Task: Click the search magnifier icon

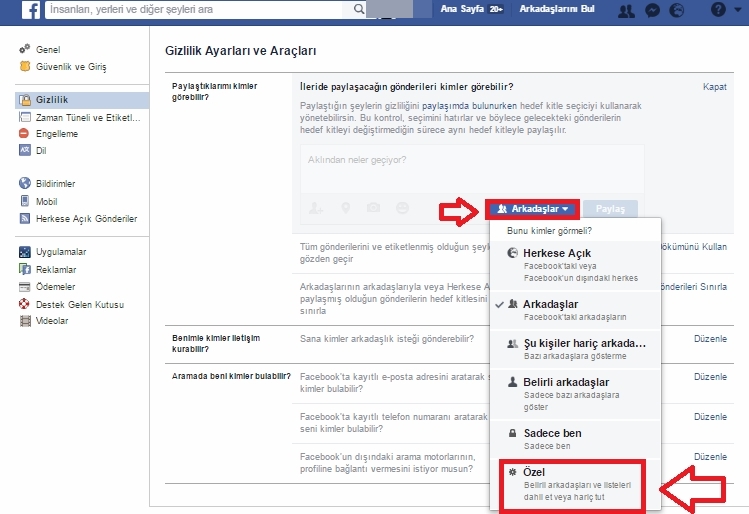Action: click(x=359, y=9)
